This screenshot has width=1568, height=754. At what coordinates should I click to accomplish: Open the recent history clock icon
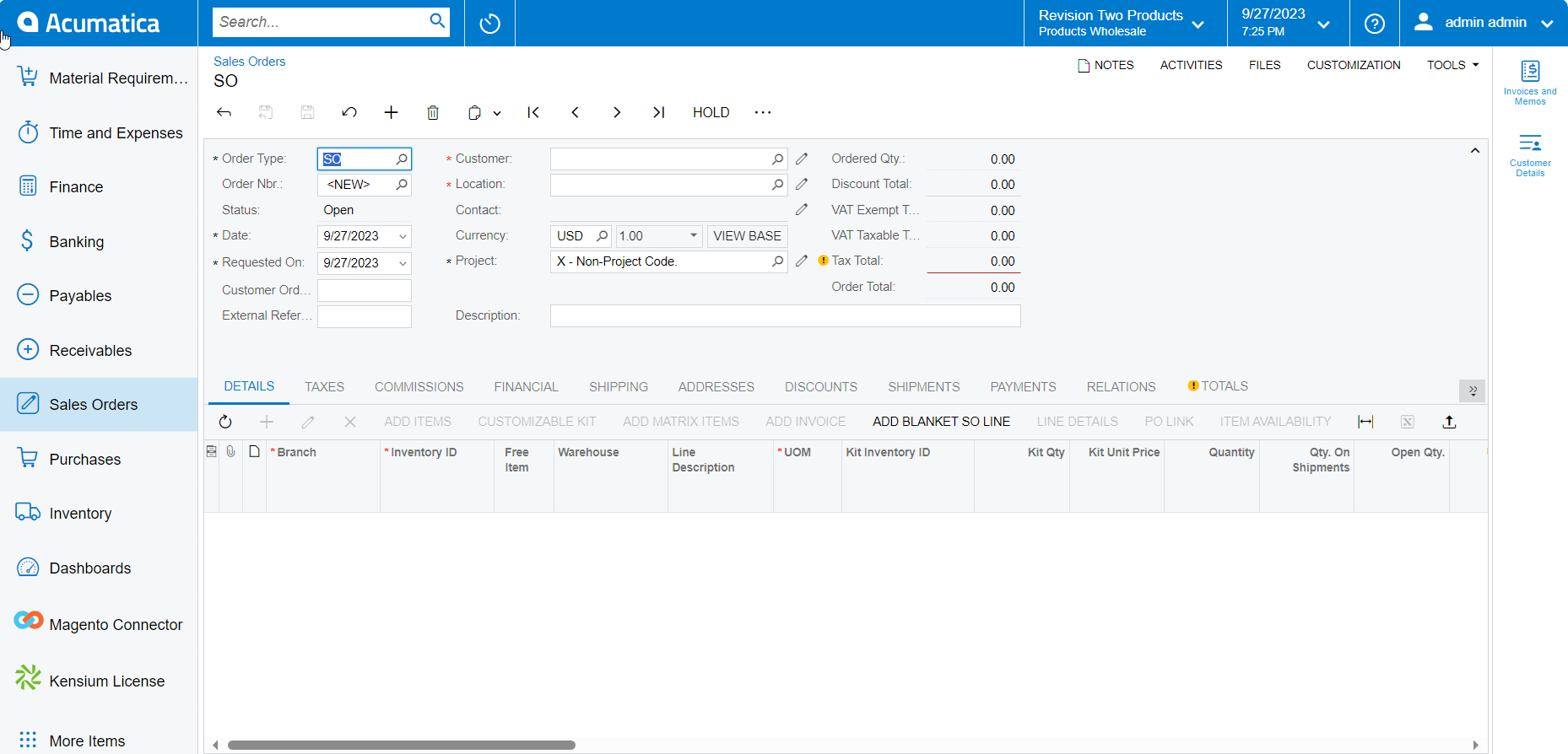point(489,24)
